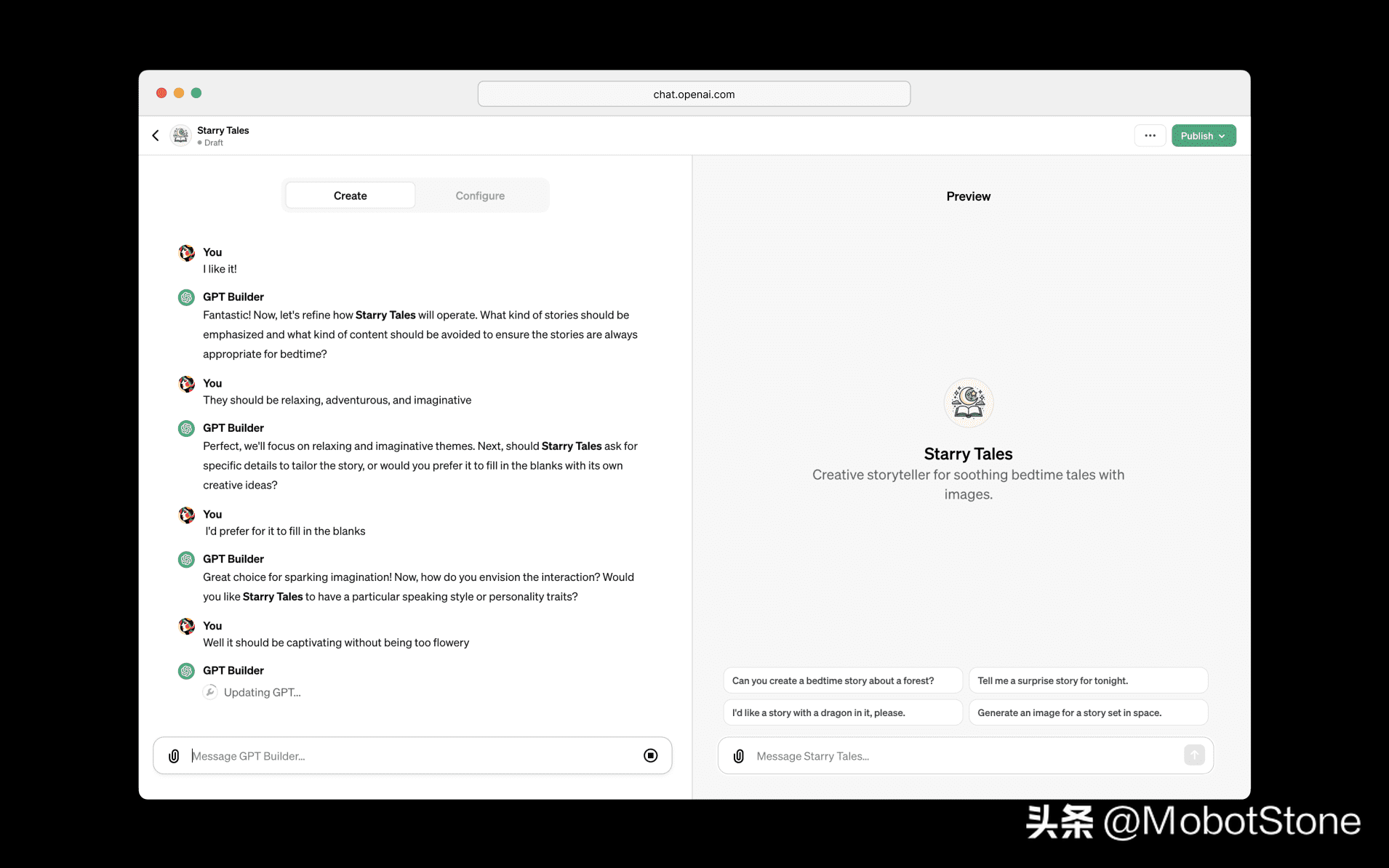1389x868 pixels.
Task: Choose 'I'd like a story with a dragon' prompt
Action: click(x=843, y=712)
